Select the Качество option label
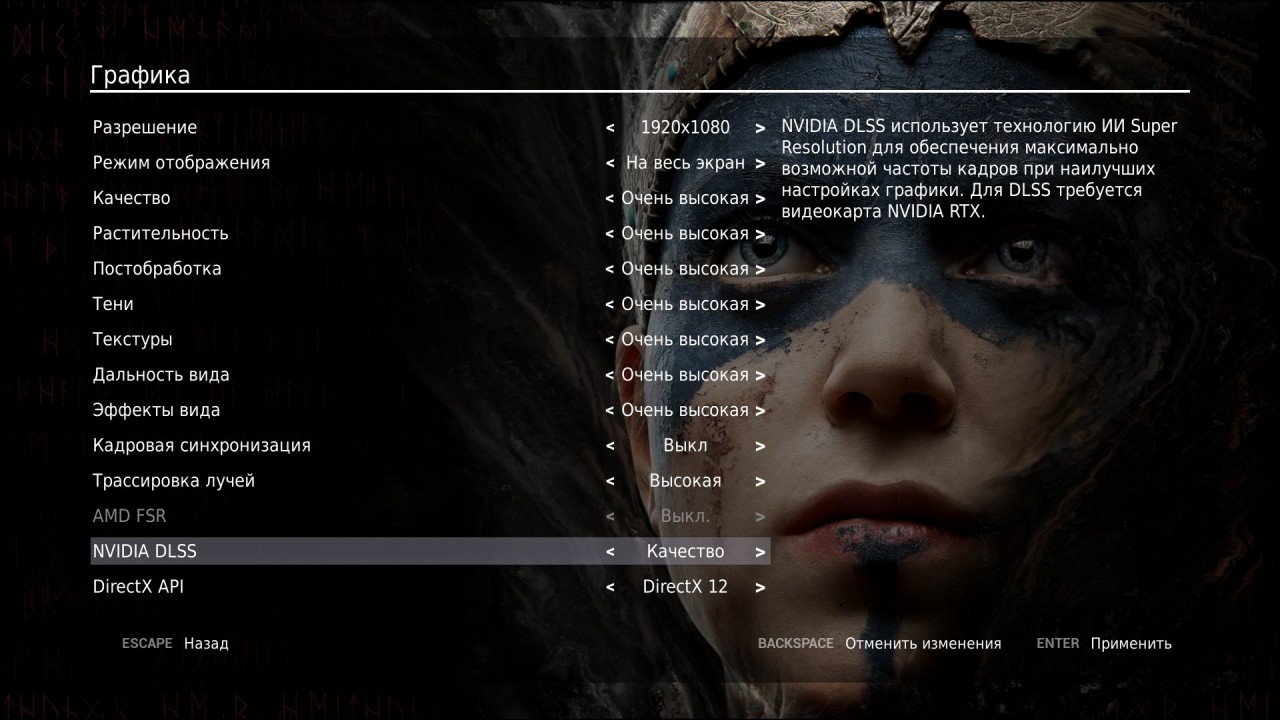This screenshot has height=720, width=1280. point(131,198)
